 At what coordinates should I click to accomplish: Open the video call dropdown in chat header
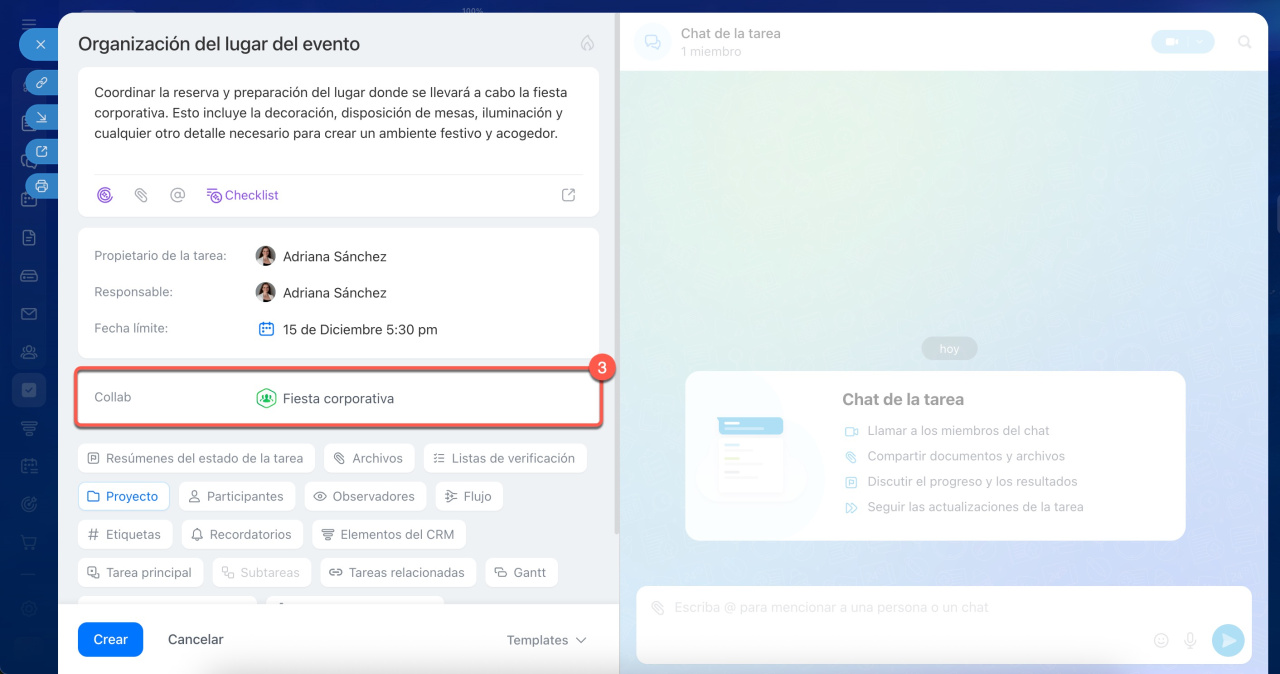(1198, 42)
